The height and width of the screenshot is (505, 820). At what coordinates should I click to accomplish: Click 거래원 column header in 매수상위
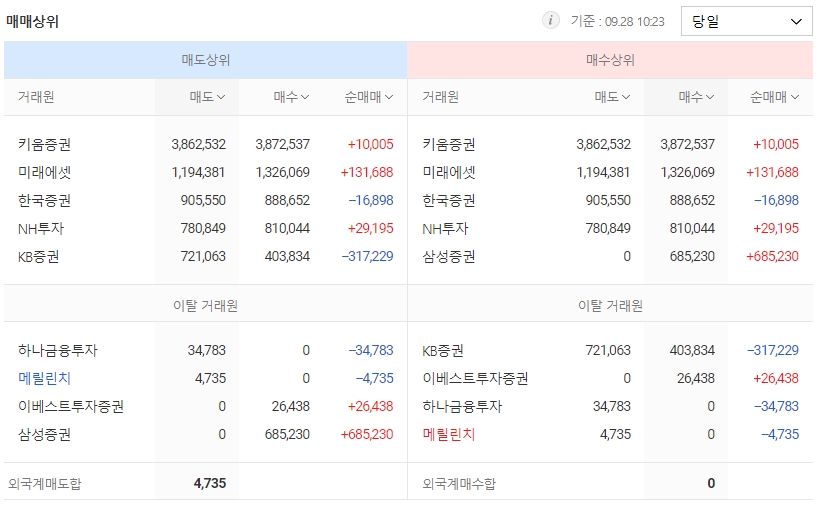[440, 97]
